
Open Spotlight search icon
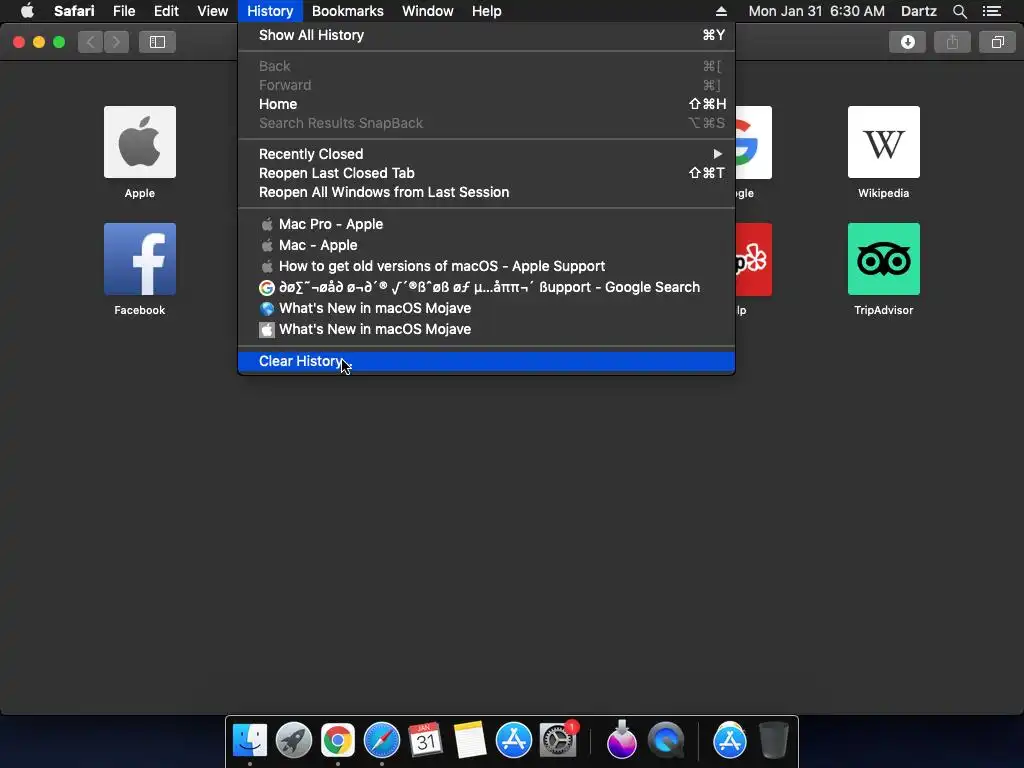point(959,11)
